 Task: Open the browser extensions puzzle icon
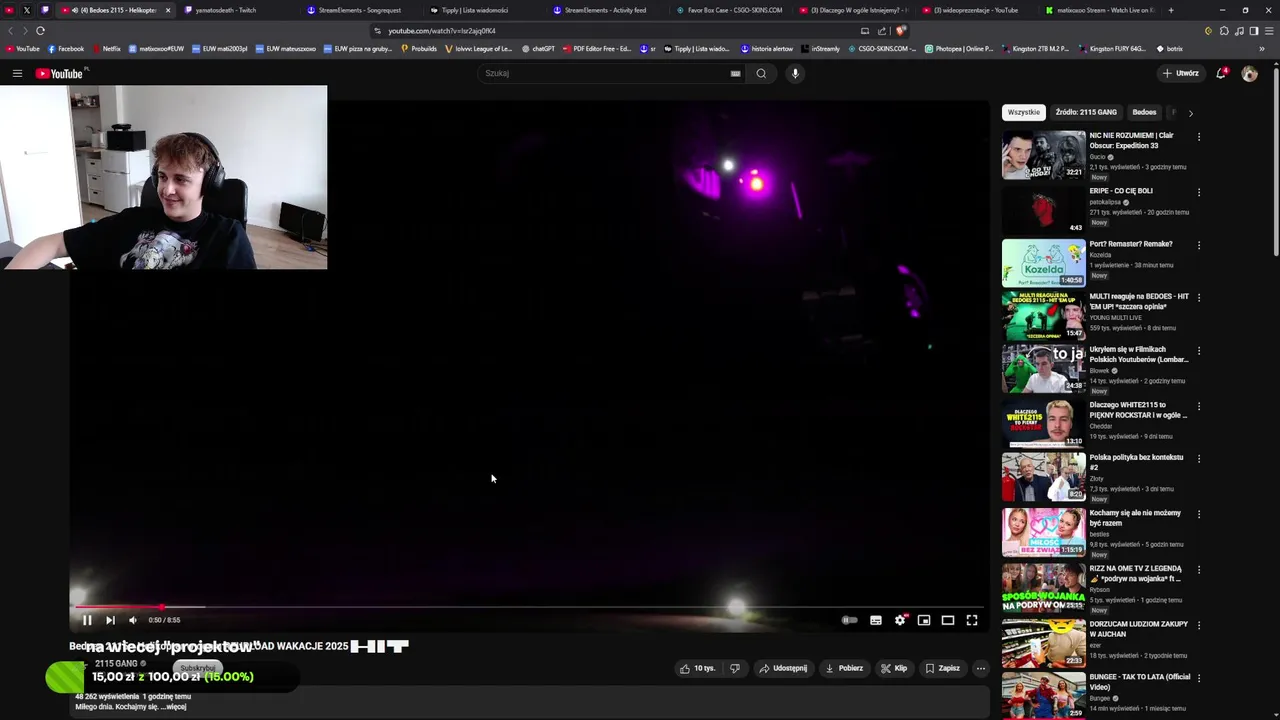coord(1225,31)
